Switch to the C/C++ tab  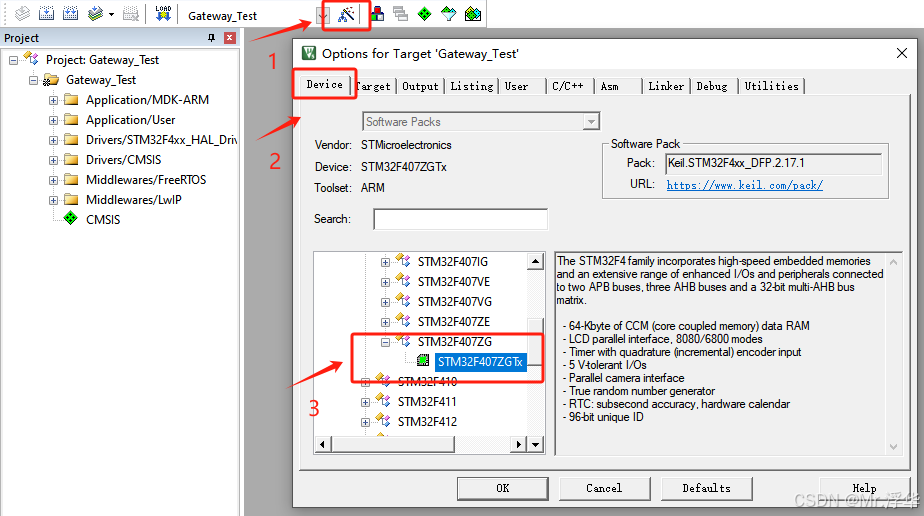567,87
